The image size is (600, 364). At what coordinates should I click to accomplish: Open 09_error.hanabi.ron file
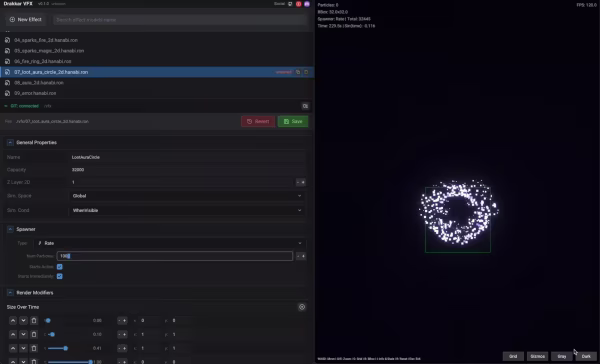click(x=35, y=93)
